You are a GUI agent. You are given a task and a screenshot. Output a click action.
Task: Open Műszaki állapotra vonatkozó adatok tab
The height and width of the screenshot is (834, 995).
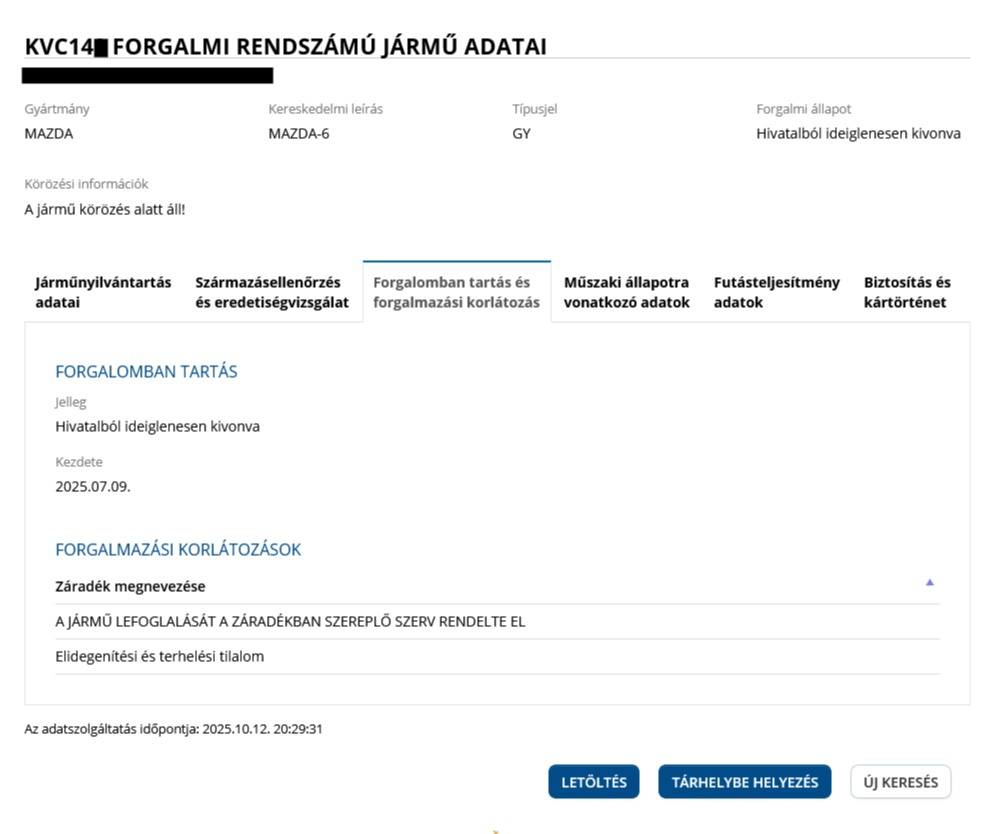[626, 292]
